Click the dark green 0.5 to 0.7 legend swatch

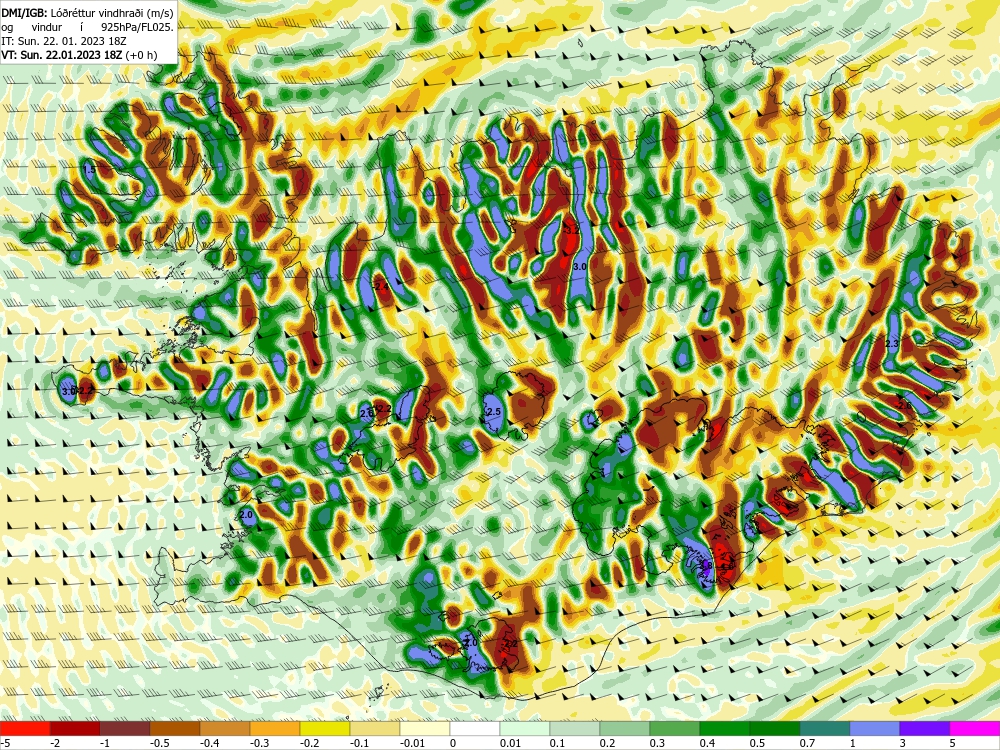click(775, 728)
